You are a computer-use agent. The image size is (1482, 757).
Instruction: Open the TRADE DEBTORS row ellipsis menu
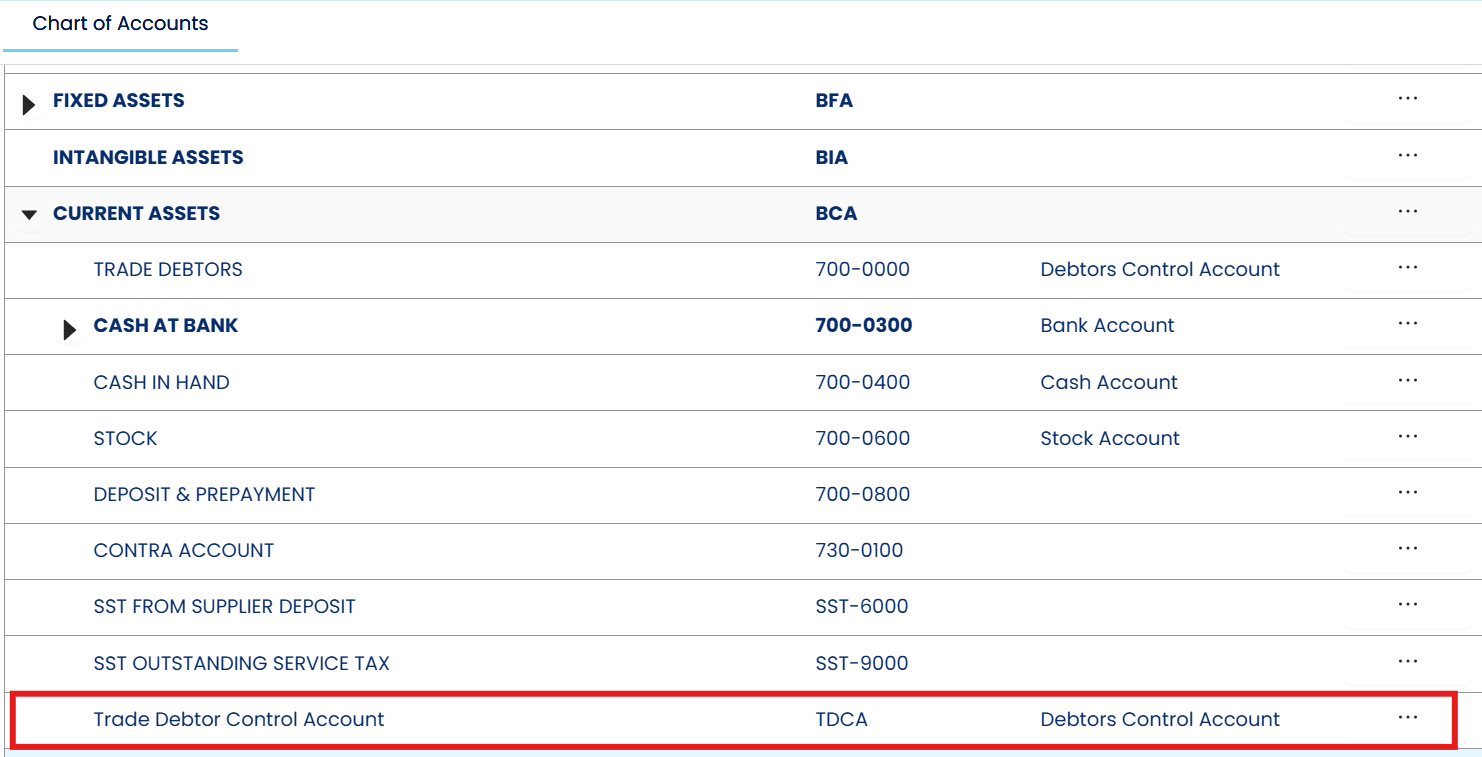1407,268
